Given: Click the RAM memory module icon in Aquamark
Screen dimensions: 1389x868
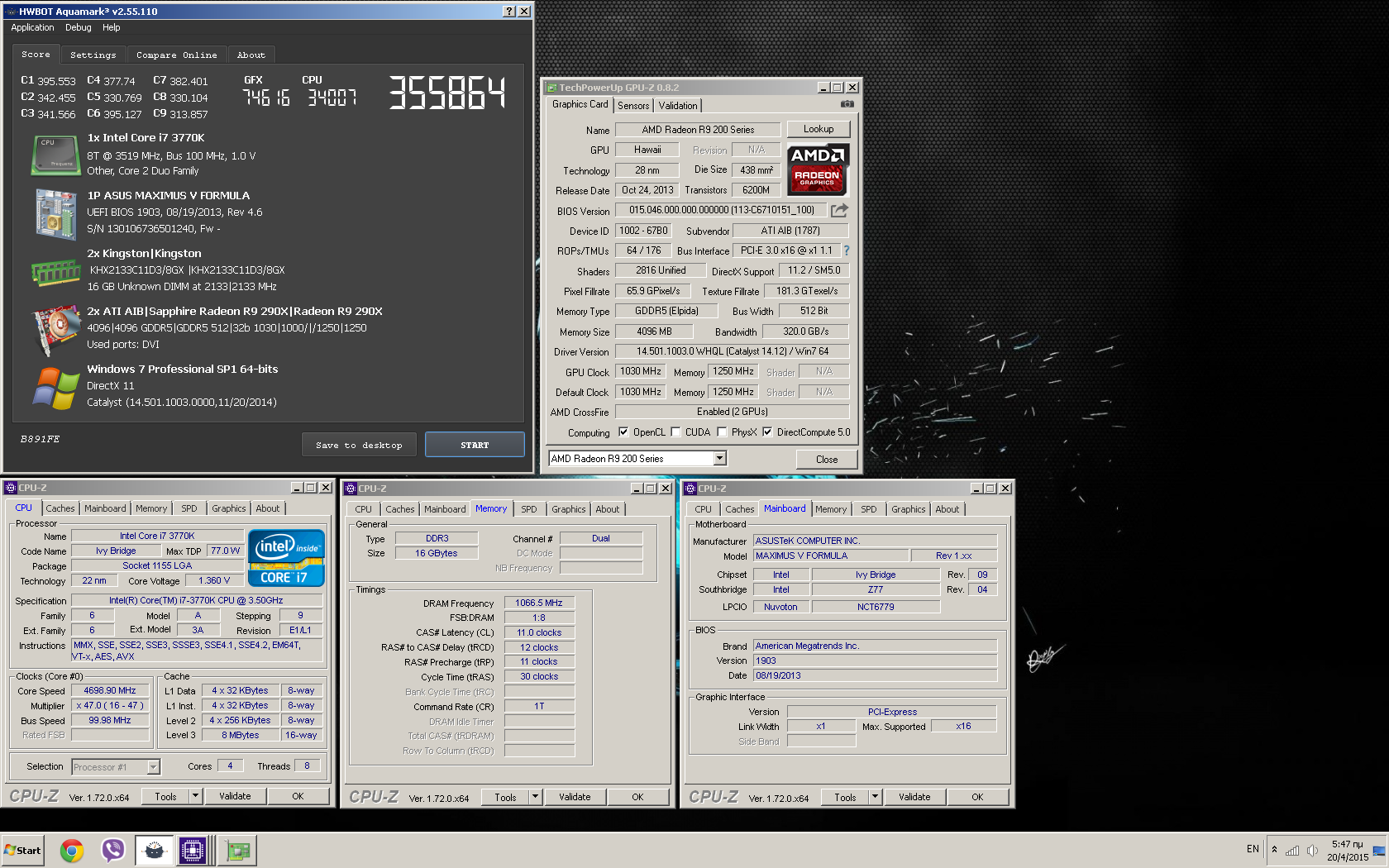Looking at the screenshot, I should 55,271.
